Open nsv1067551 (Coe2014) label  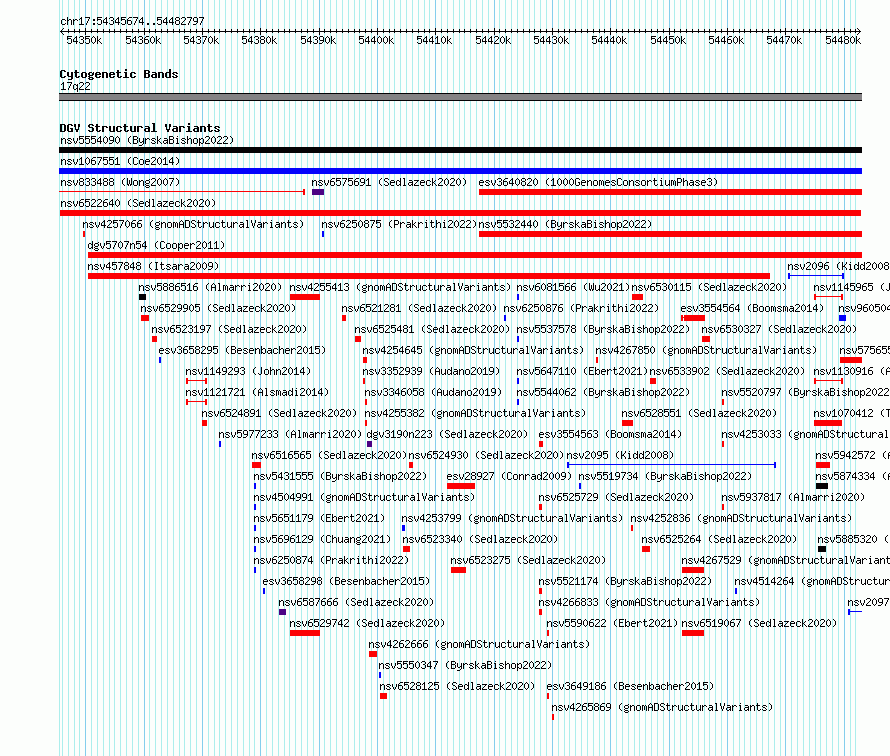click(120, 161)
